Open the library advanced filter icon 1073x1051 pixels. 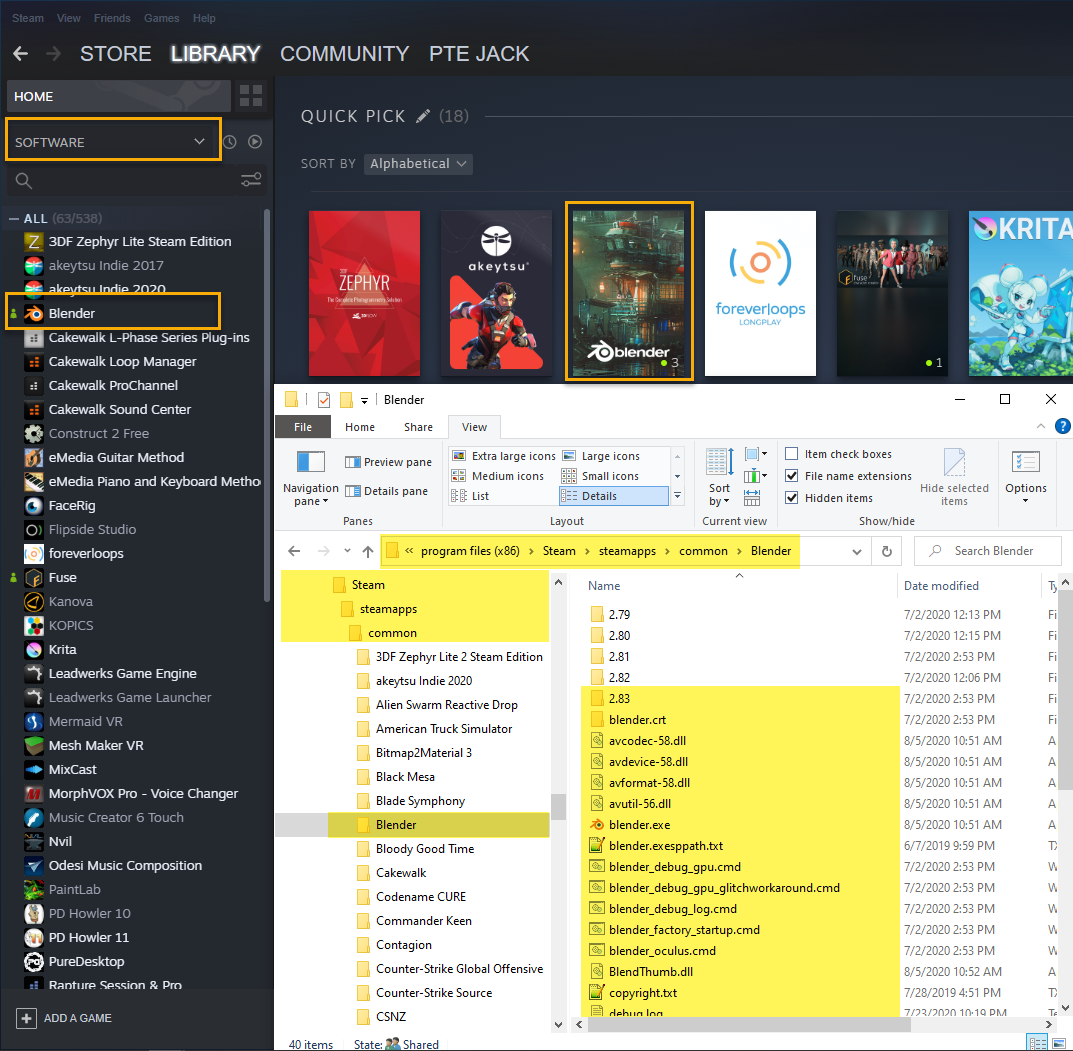[251, 180]
